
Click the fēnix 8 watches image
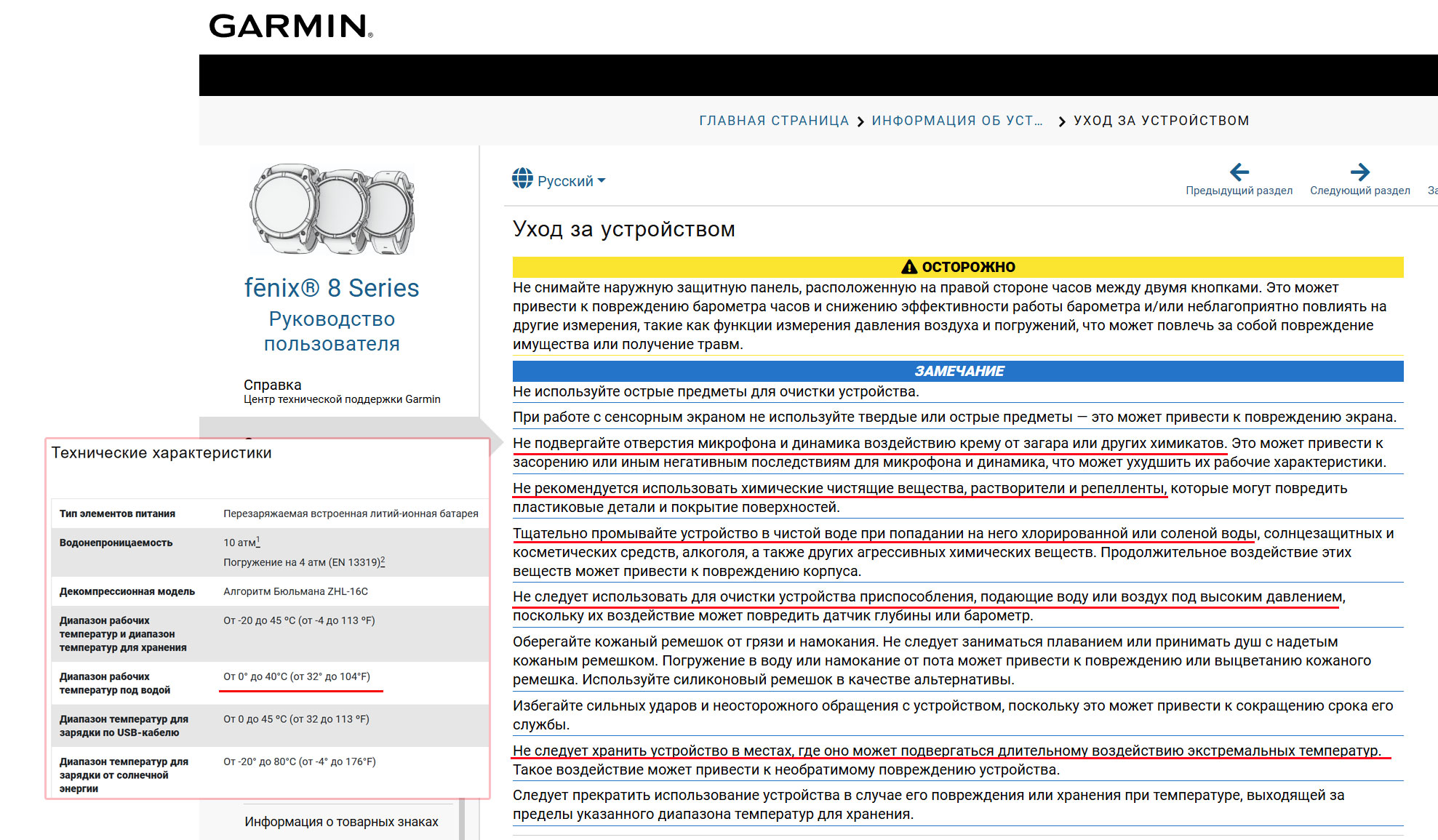tap(332, 209)
